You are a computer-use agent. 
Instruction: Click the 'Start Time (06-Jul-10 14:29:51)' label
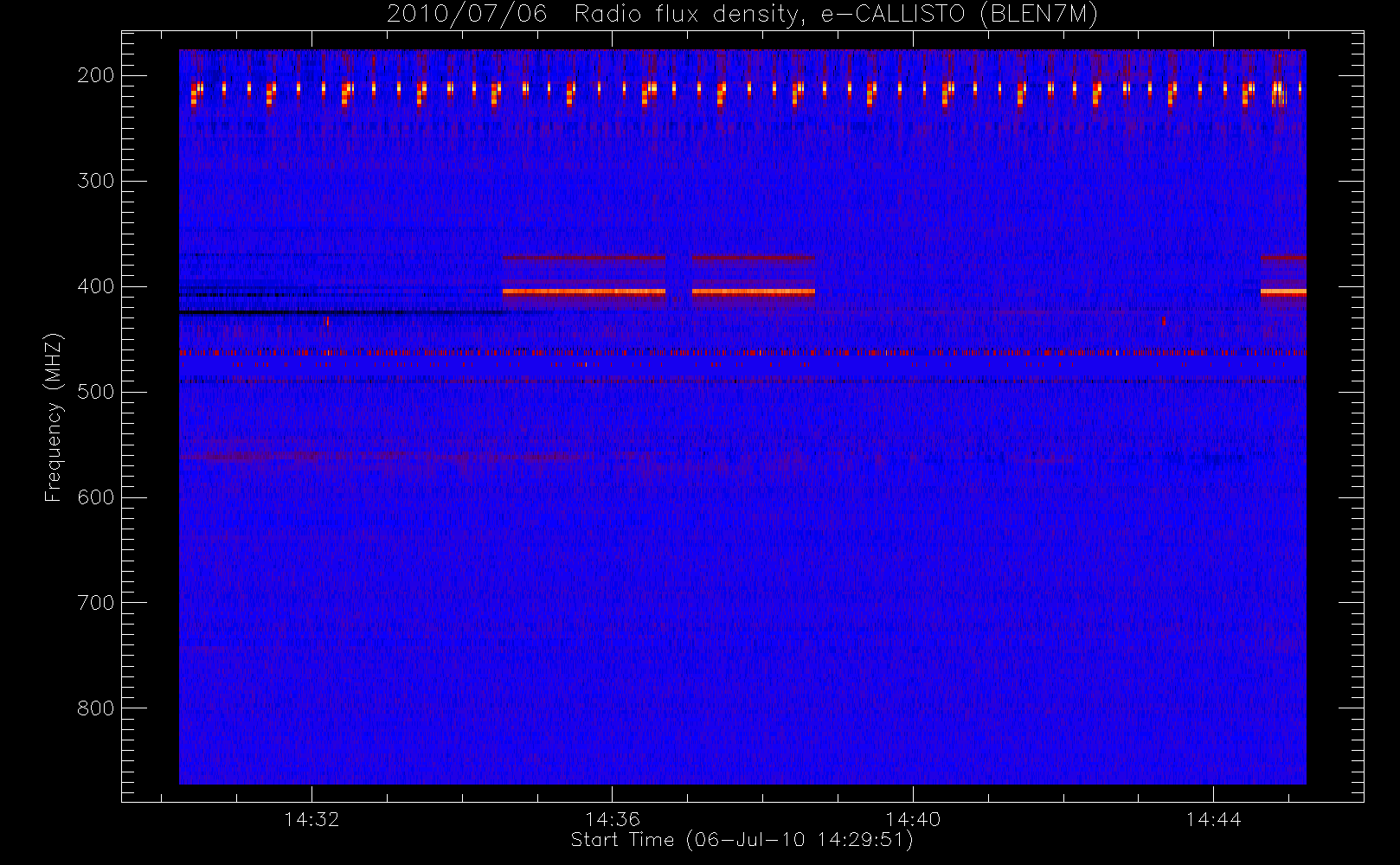(x=742, y=840)
